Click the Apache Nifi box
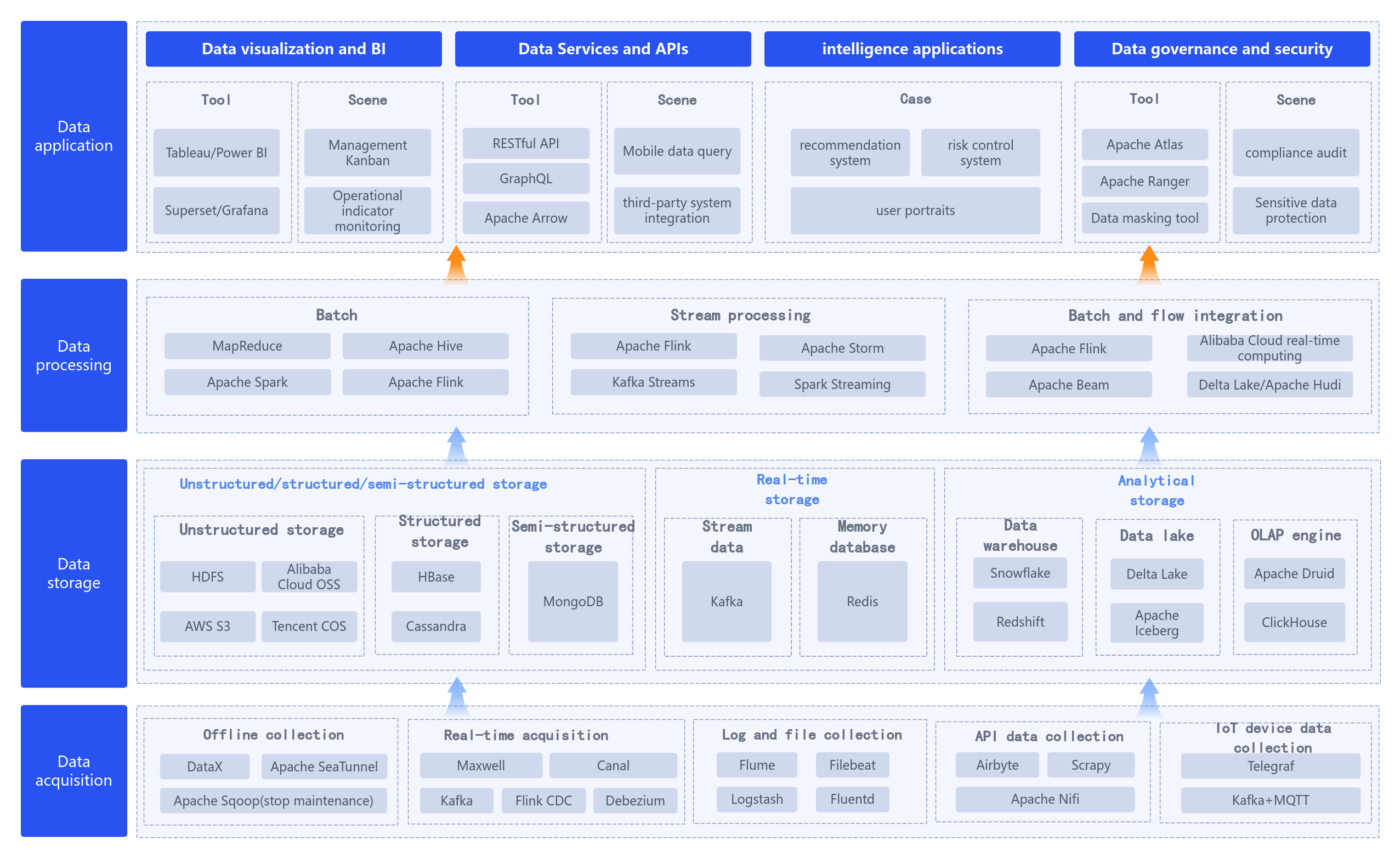 pos(1045,799)
